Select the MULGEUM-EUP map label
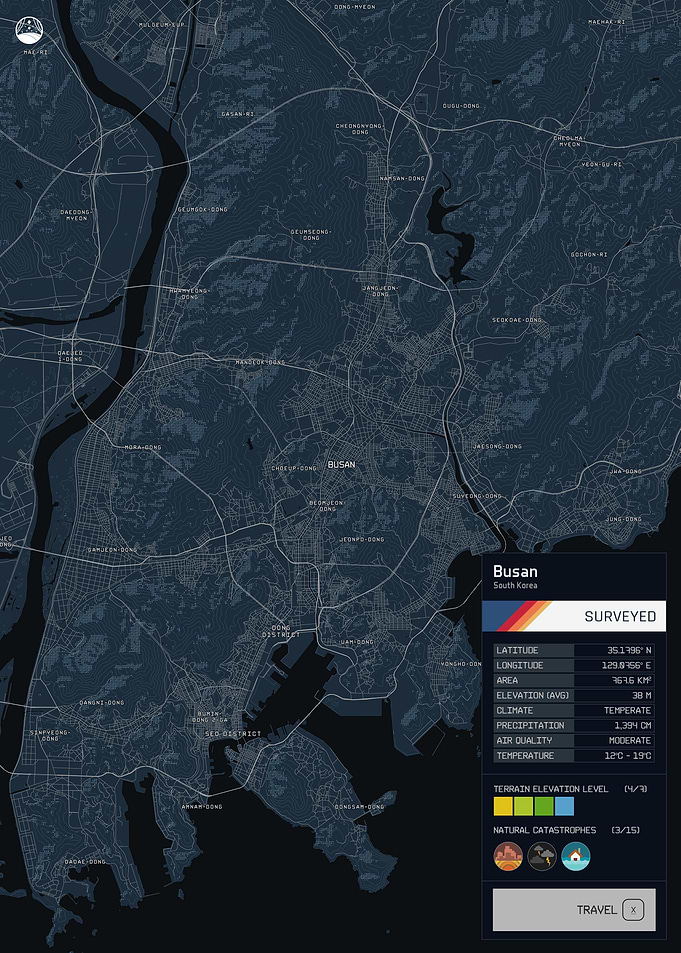Screen dimensions: 681x953 pos(161,25)
